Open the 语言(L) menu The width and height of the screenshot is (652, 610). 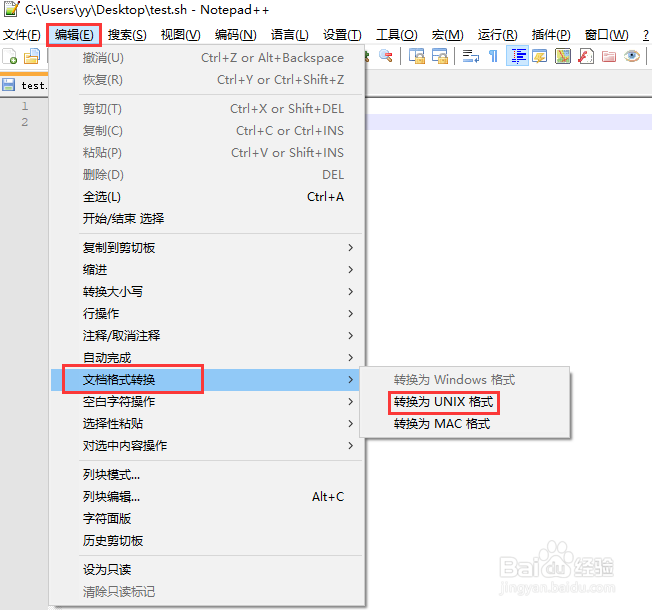(289, 35)
